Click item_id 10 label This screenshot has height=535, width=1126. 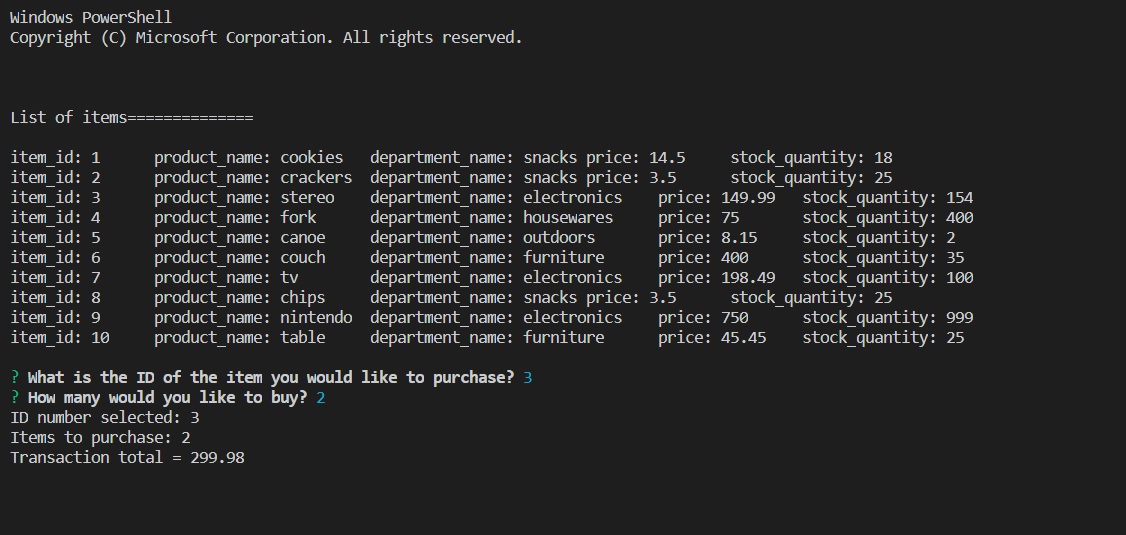pos(60,338)
